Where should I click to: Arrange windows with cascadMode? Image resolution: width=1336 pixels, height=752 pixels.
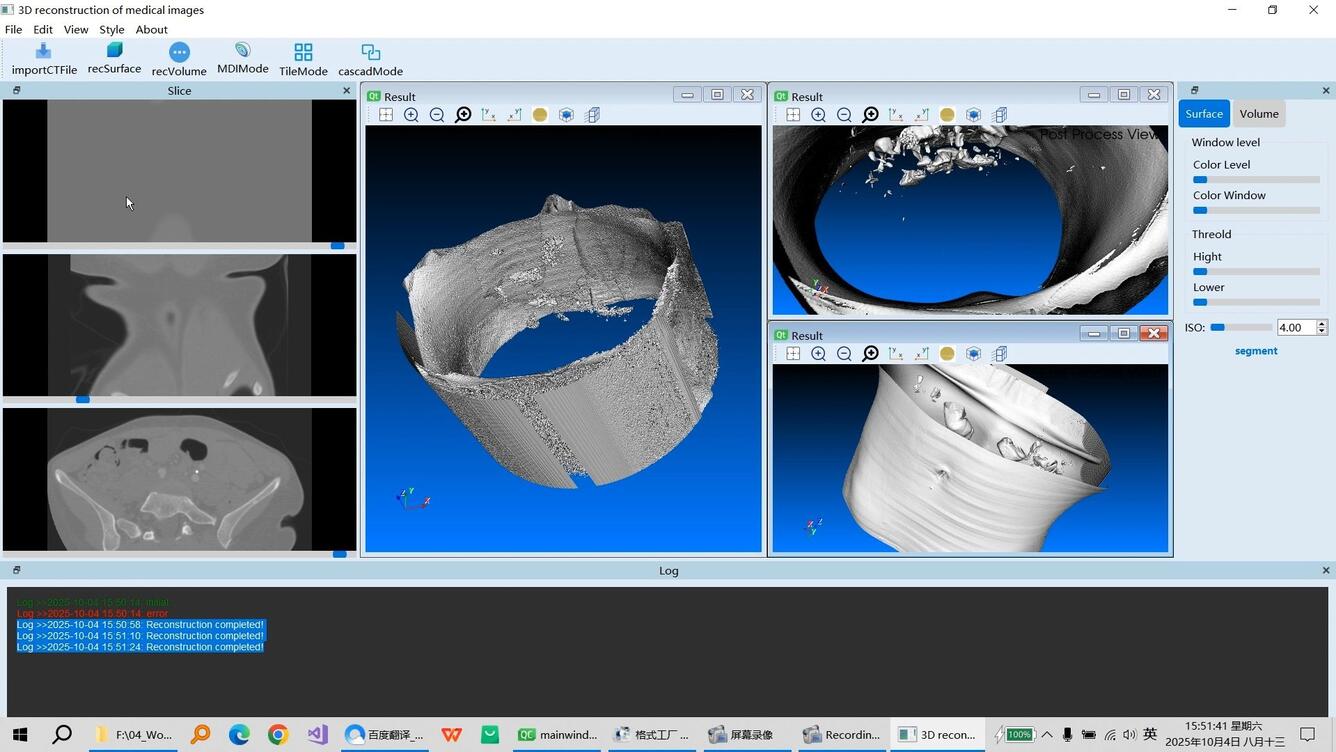(370, 60)
